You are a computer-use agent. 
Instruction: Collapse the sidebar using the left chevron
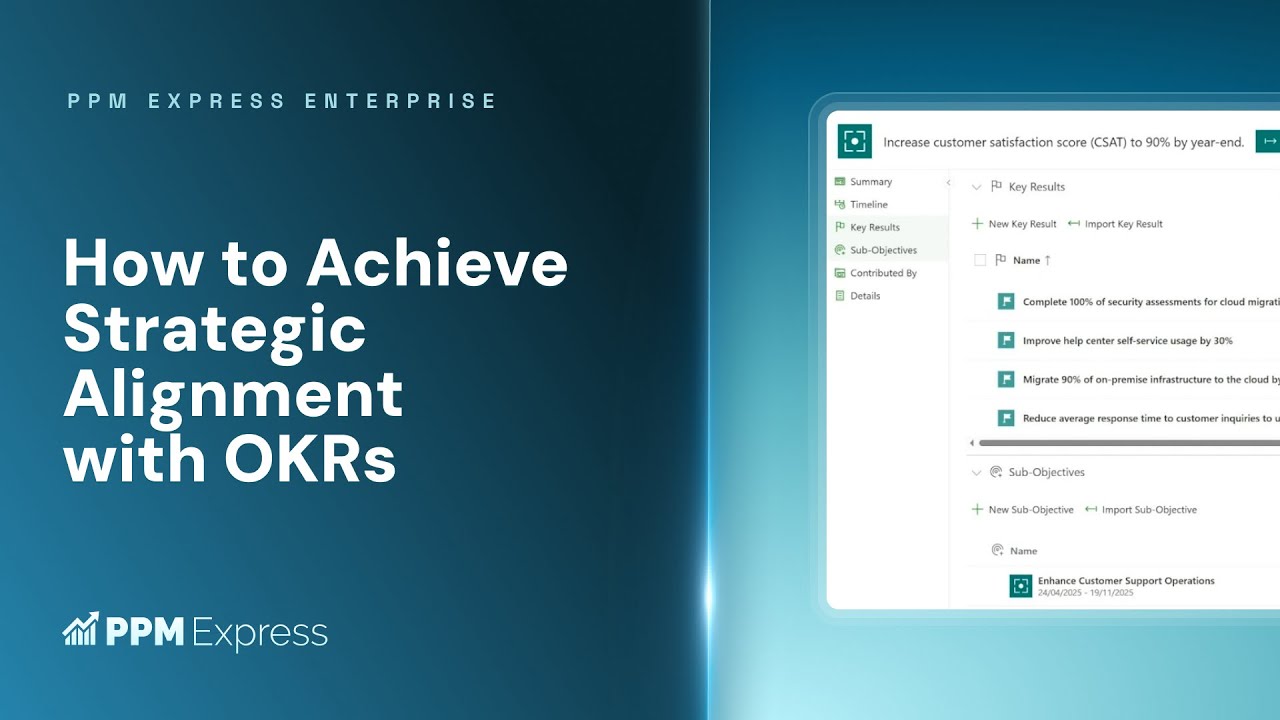(x=948, y=182)
